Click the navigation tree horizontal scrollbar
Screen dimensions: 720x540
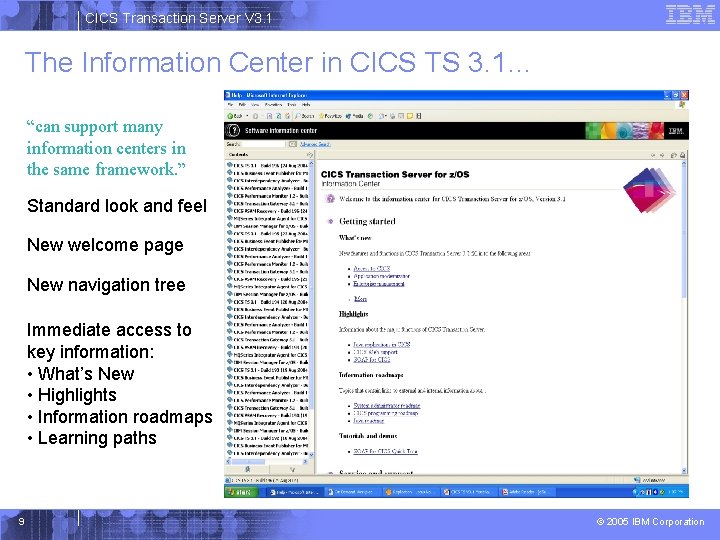coord(267,461)
